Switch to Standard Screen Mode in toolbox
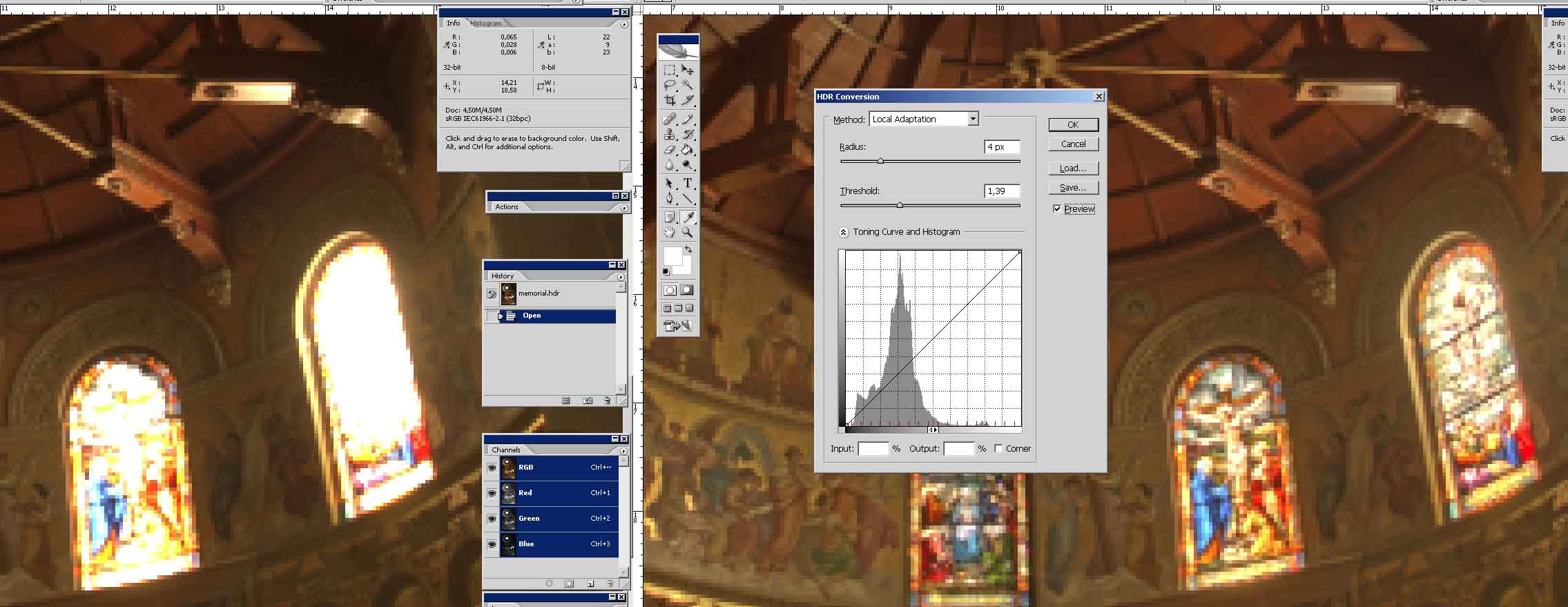Screen dimensions: 1568x607 click(x=668, y=308)
